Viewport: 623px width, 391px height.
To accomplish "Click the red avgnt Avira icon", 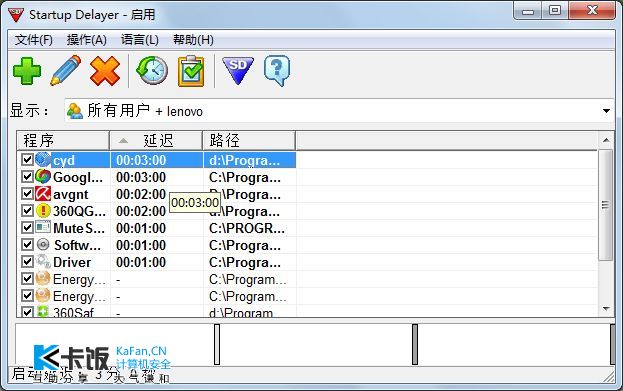I will (43, 194).
